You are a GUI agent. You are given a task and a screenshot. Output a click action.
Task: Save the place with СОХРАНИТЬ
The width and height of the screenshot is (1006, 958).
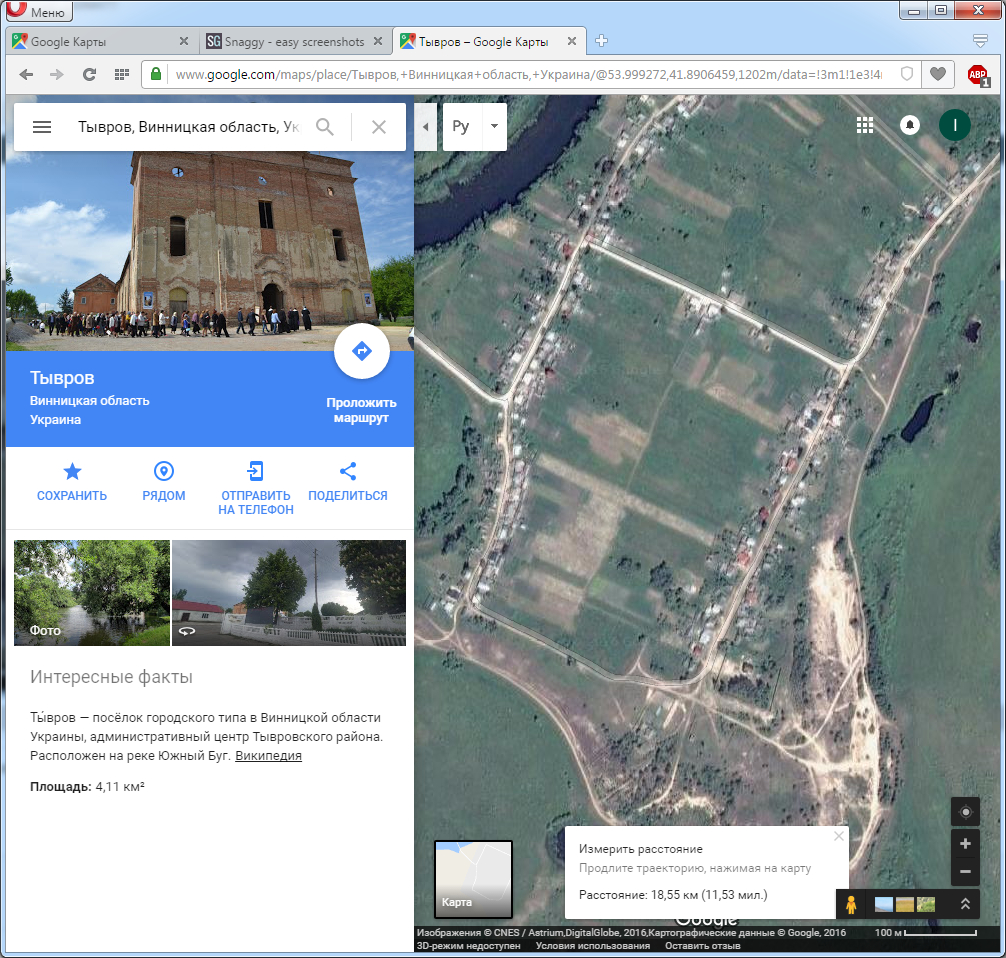coord(72,482)
